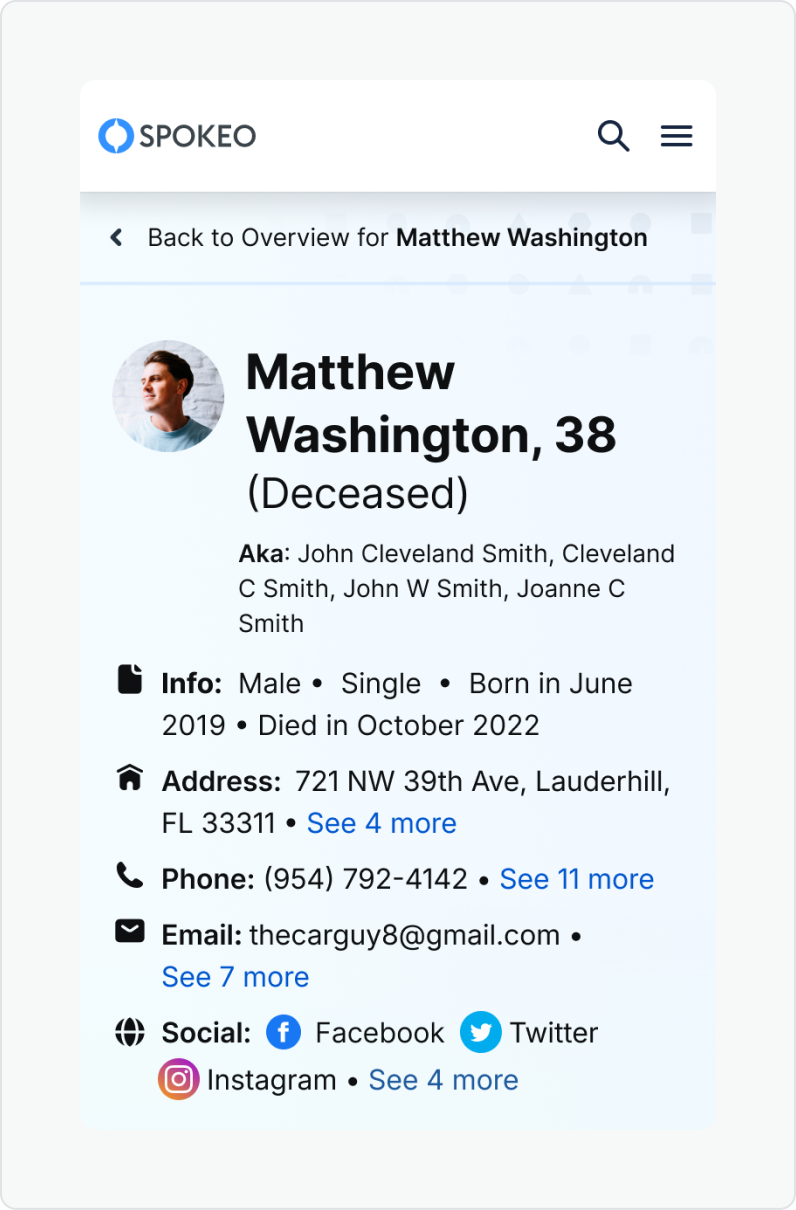Open the search magnifier icon

pos(613,136)
